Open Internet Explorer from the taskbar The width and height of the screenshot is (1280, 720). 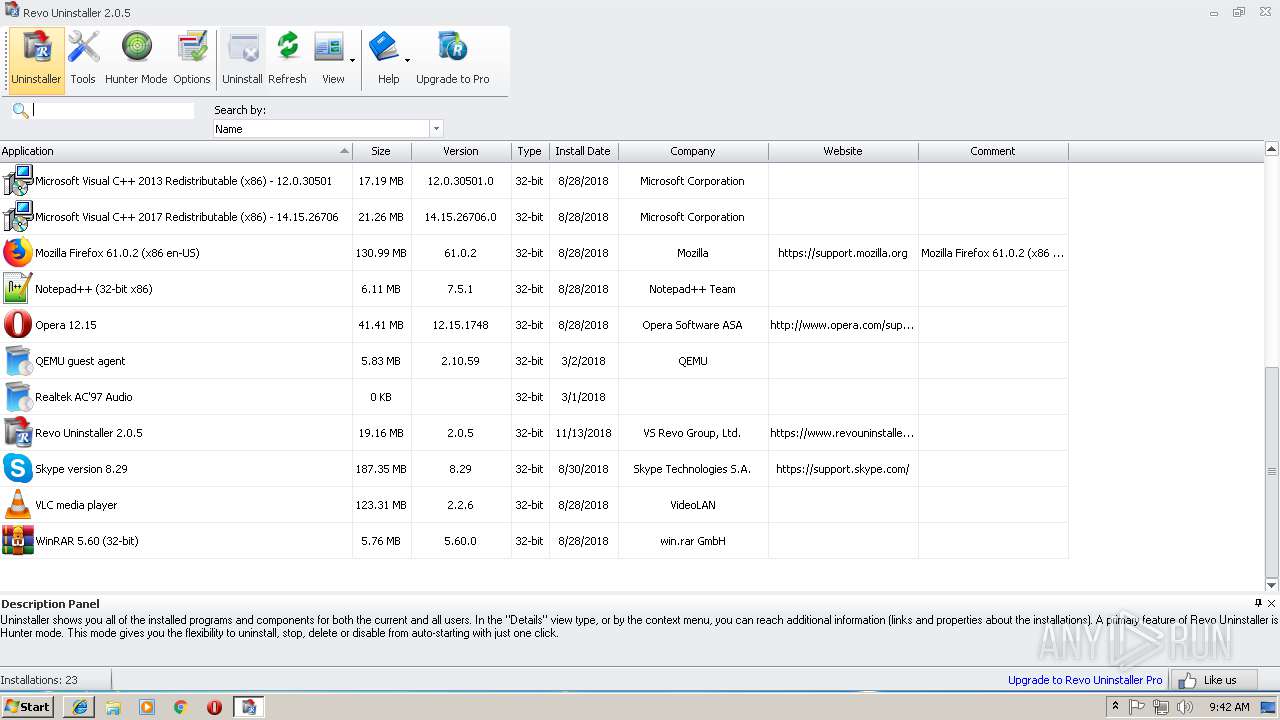[x=79, y=707]
